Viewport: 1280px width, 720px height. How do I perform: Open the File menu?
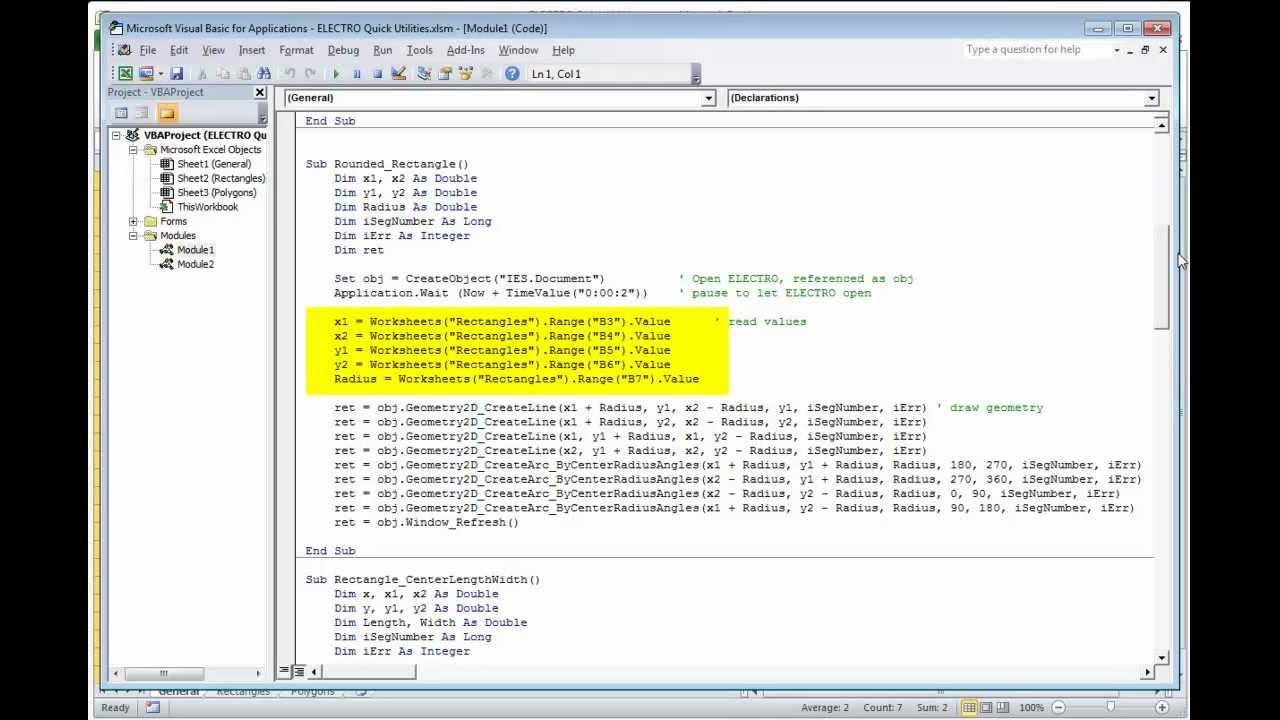[148, 50]
